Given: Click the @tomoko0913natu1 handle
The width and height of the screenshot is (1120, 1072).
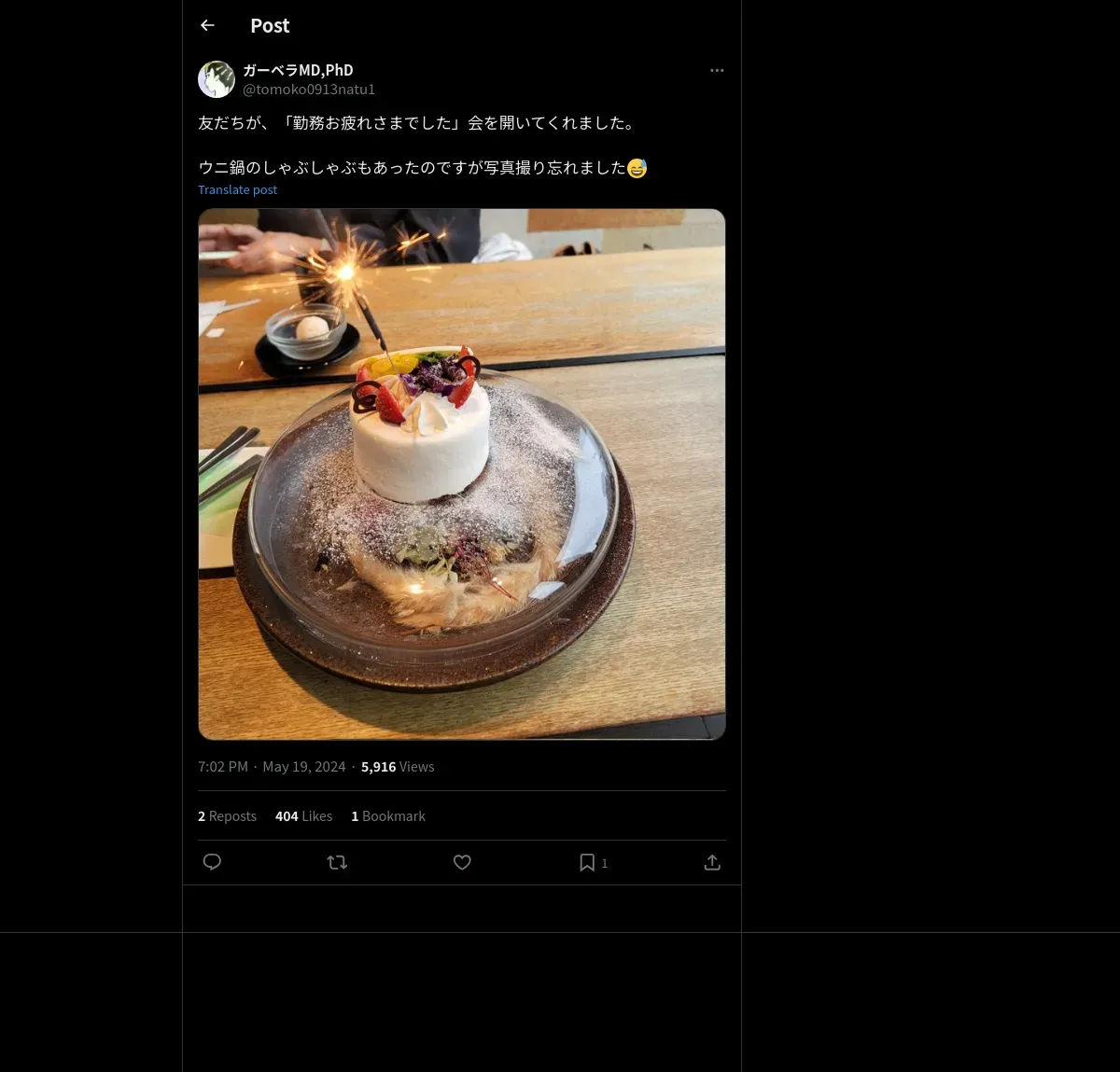Looking at the screenshot, I should [x=309, y=90].
